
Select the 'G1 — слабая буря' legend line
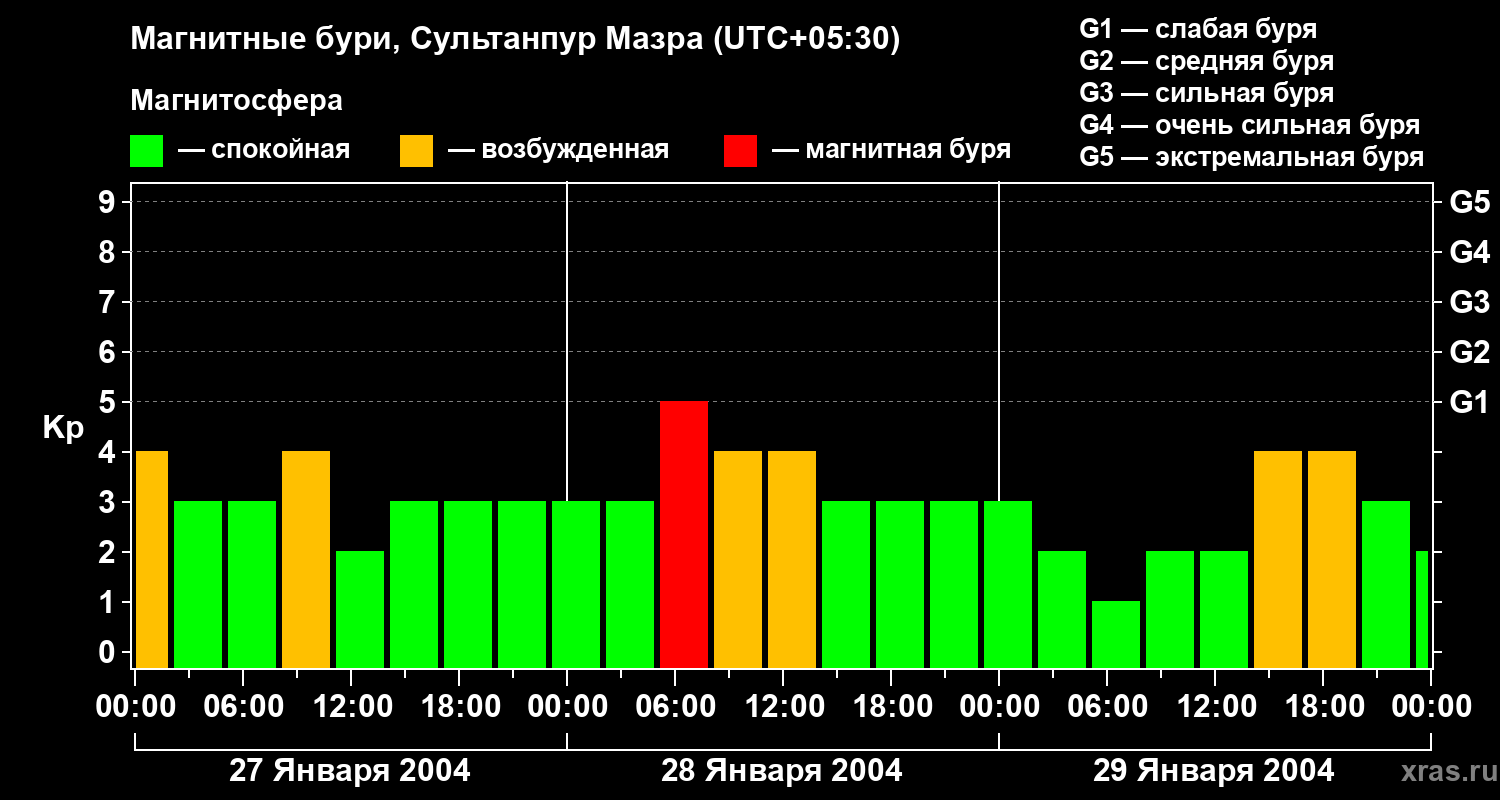tap(1198, 29)
